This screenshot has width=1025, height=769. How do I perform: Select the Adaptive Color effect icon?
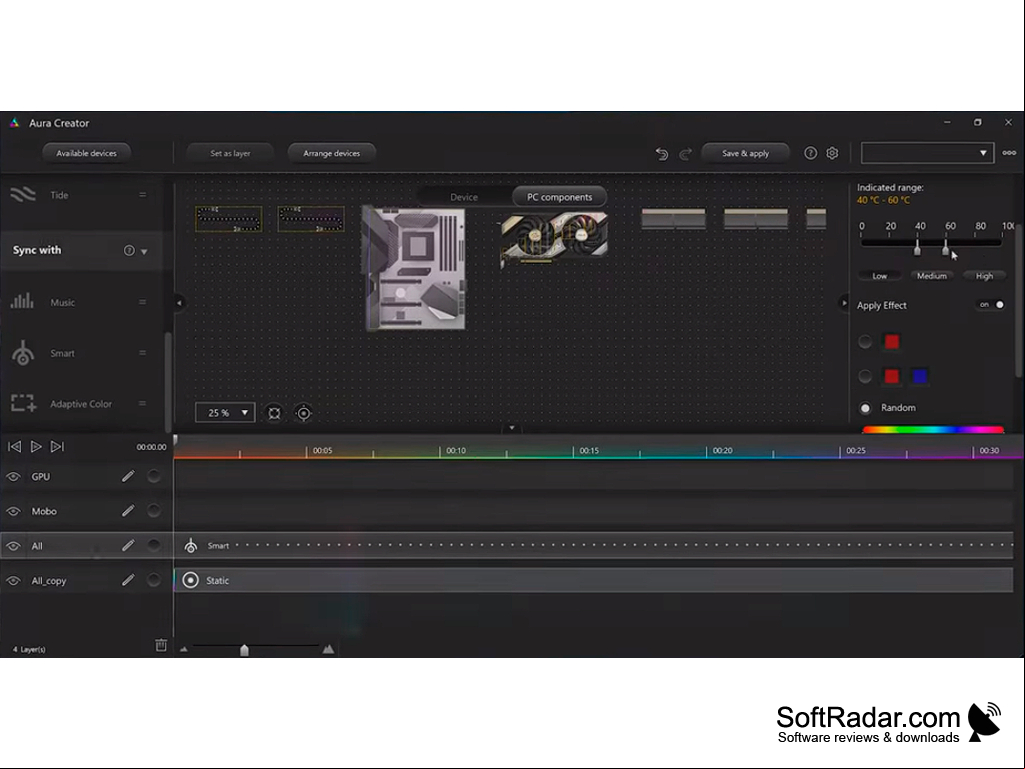24,403
